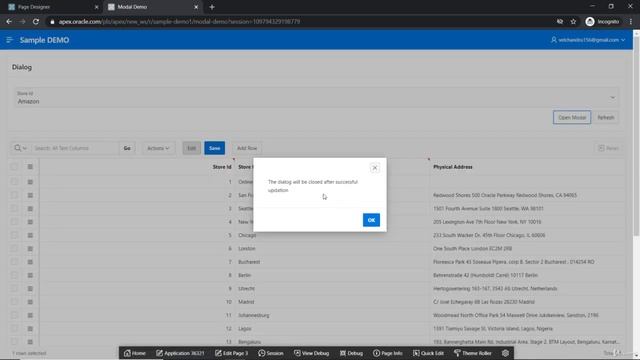Select checkbox for row 2

(x=14, y=195)
